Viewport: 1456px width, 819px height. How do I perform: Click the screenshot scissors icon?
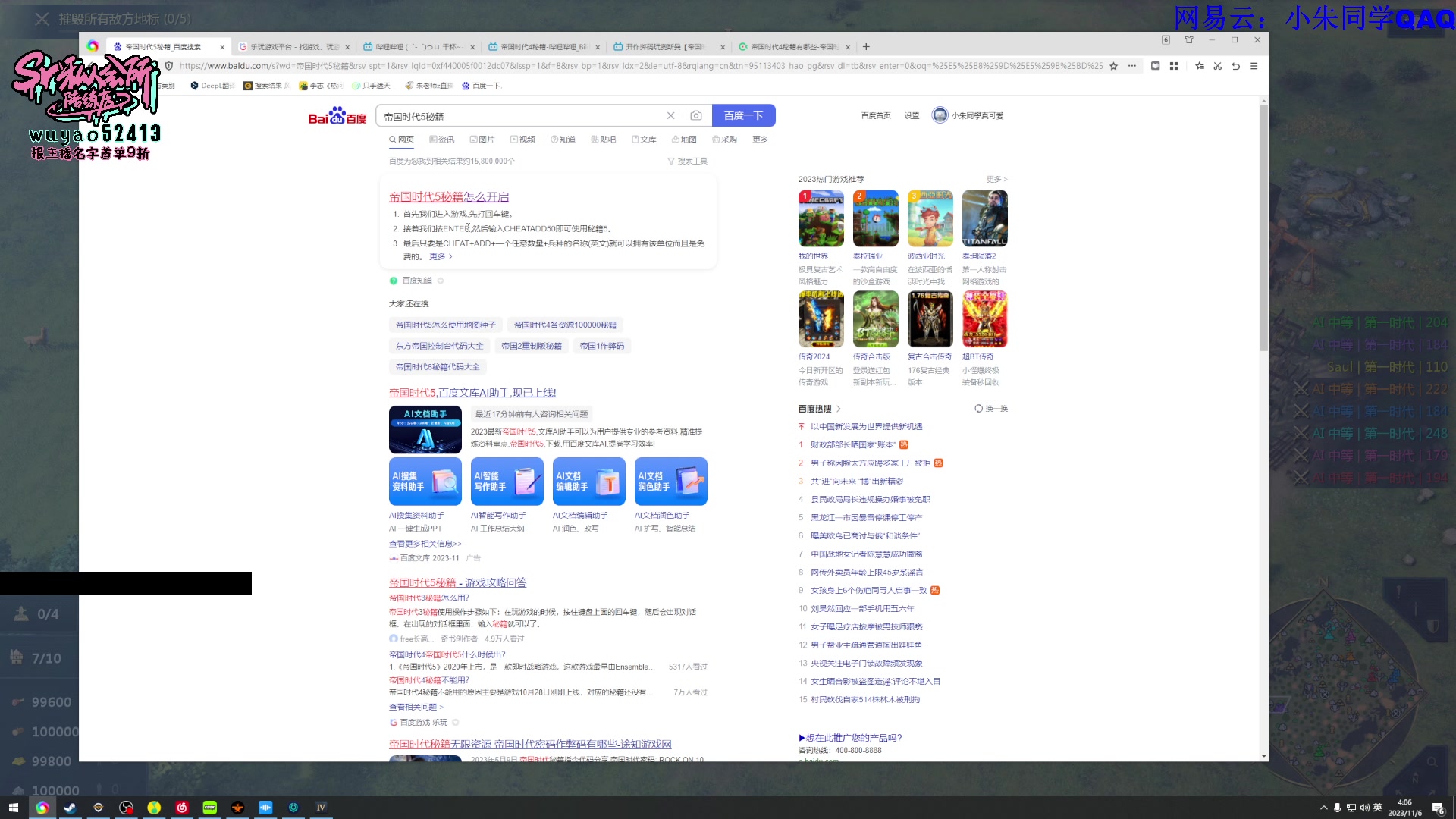click(x=1218, y=66)
